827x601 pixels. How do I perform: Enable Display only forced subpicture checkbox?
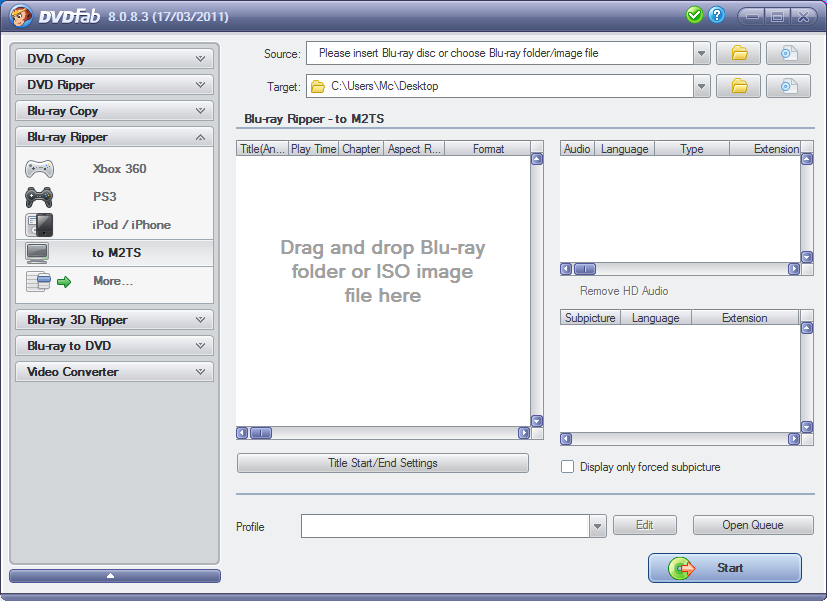click(x=568, y=467)
